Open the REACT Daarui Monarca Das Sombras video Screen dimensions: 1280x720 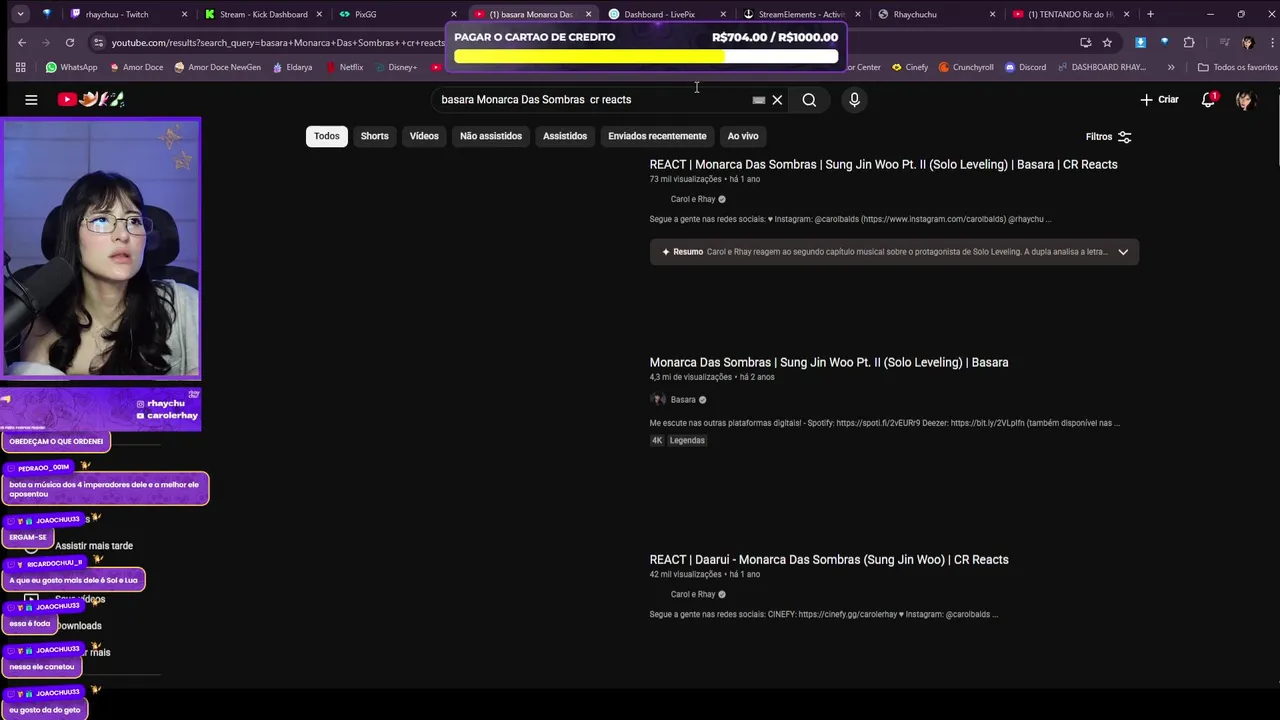[x=829, y=559]
